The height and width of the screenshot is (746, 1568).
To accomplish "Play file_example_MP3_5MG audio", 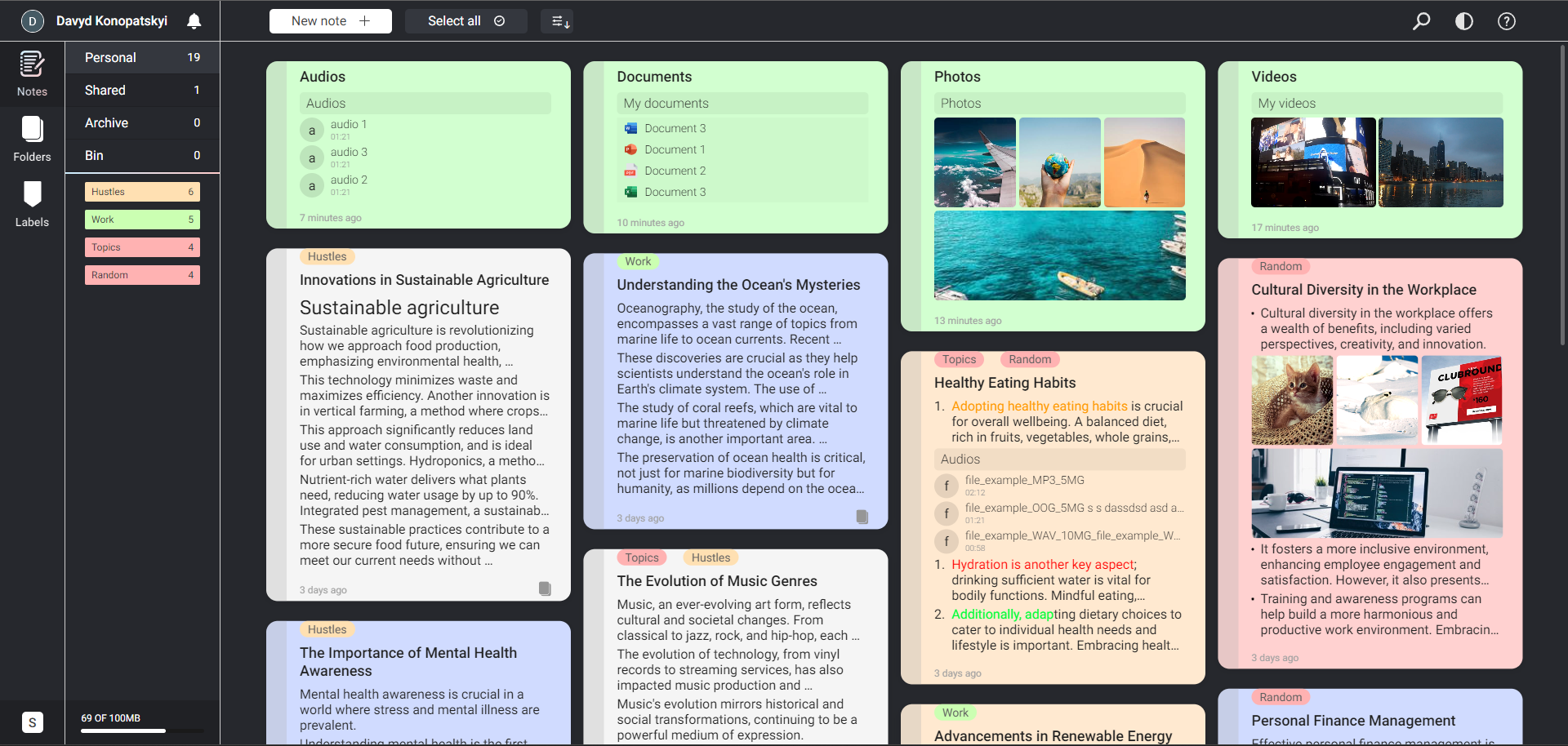I will coord(947,486).
